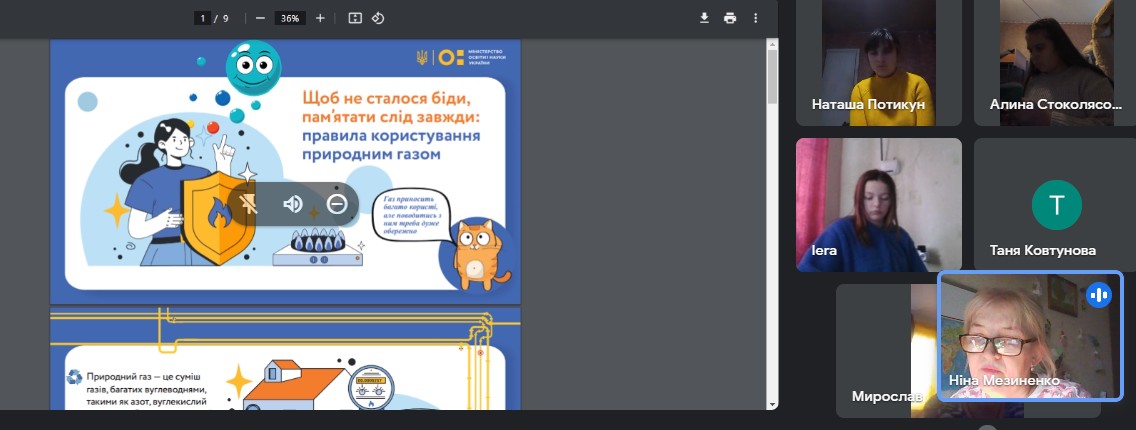1136x430 pixels.
Task: Click the Ministry of Education logo on slide
Action: point(459,57)
